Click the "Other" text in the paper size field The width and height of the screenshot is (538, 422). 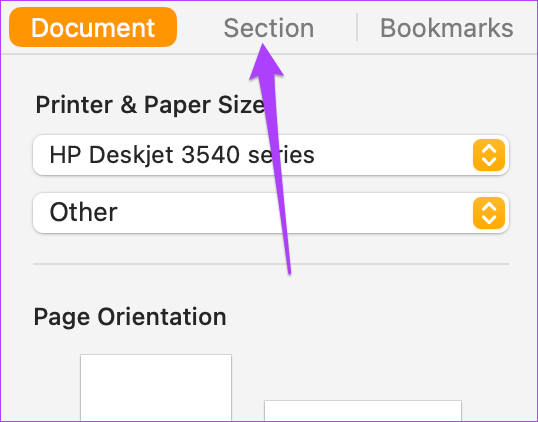pos(83,213)
